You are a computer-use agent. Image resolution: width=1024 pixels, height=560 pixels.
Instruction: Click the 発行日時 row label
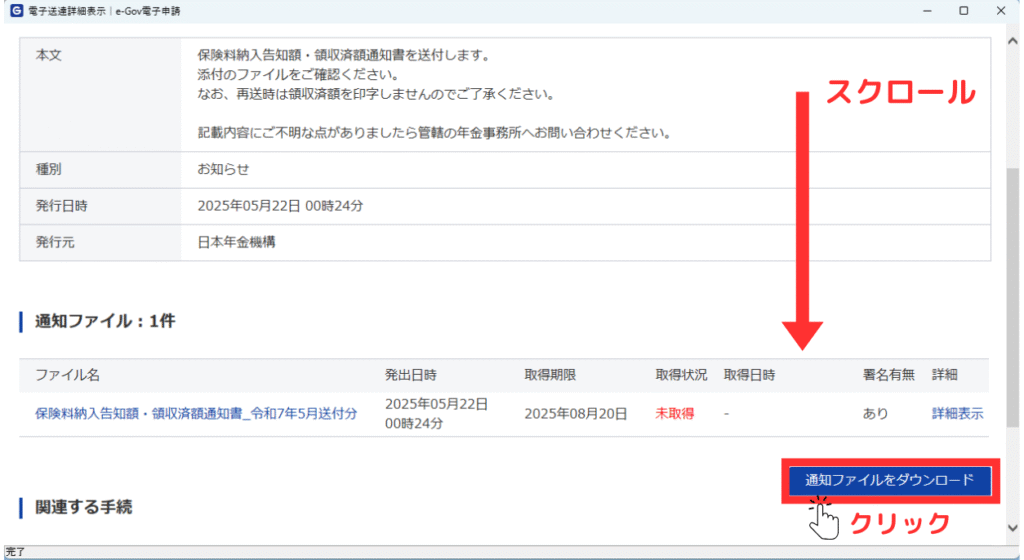pos(61,206)
